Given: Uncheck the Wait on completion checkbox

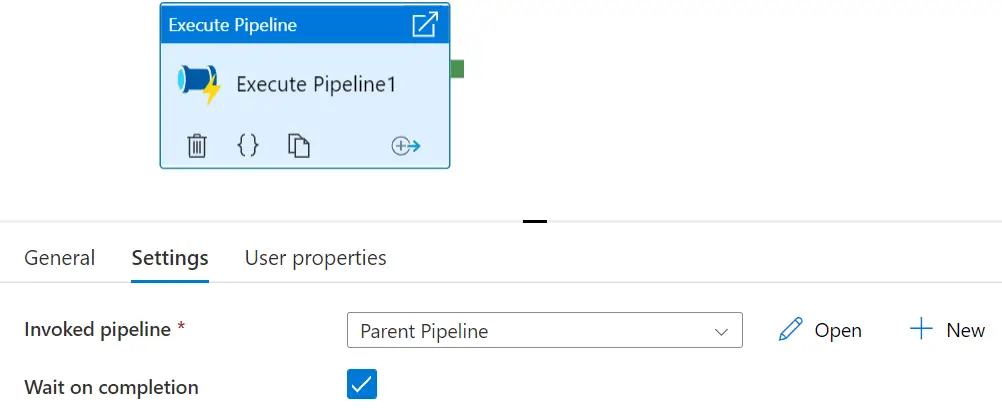Looking at the screenshot, I should click(x=362, y=384).
